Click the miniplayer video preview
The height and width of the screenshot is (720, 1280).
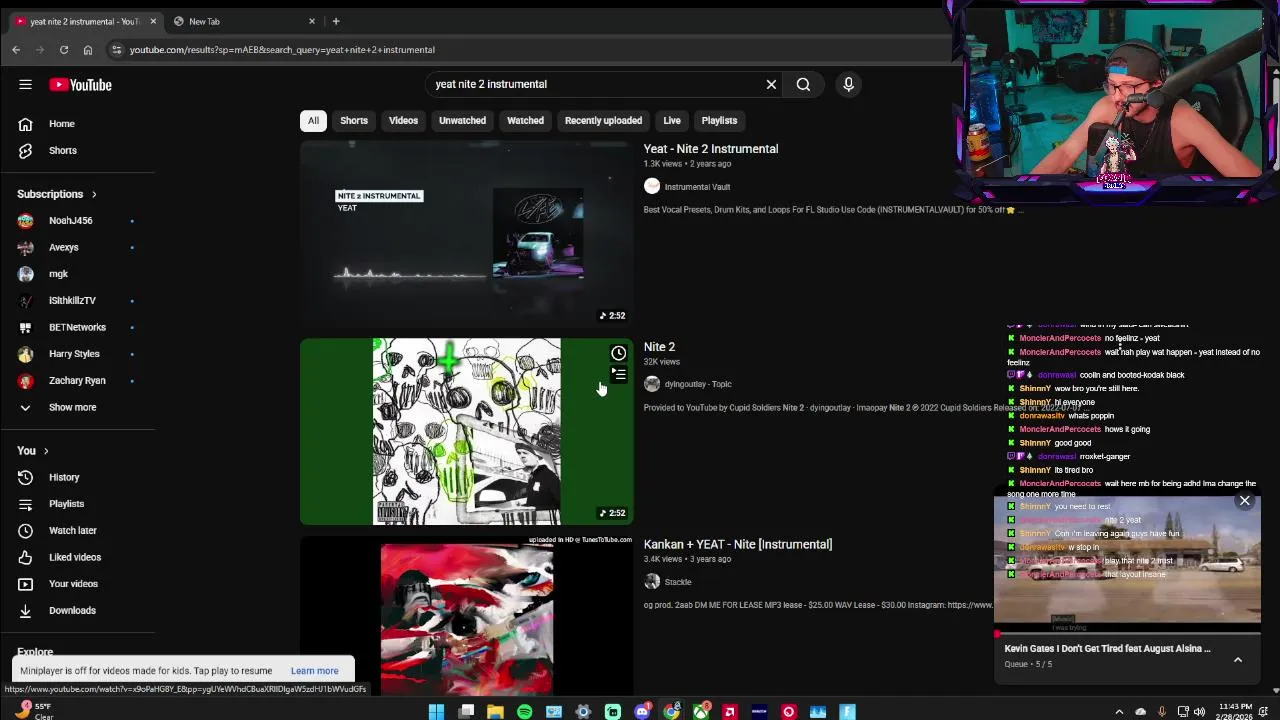point(1128,561)
